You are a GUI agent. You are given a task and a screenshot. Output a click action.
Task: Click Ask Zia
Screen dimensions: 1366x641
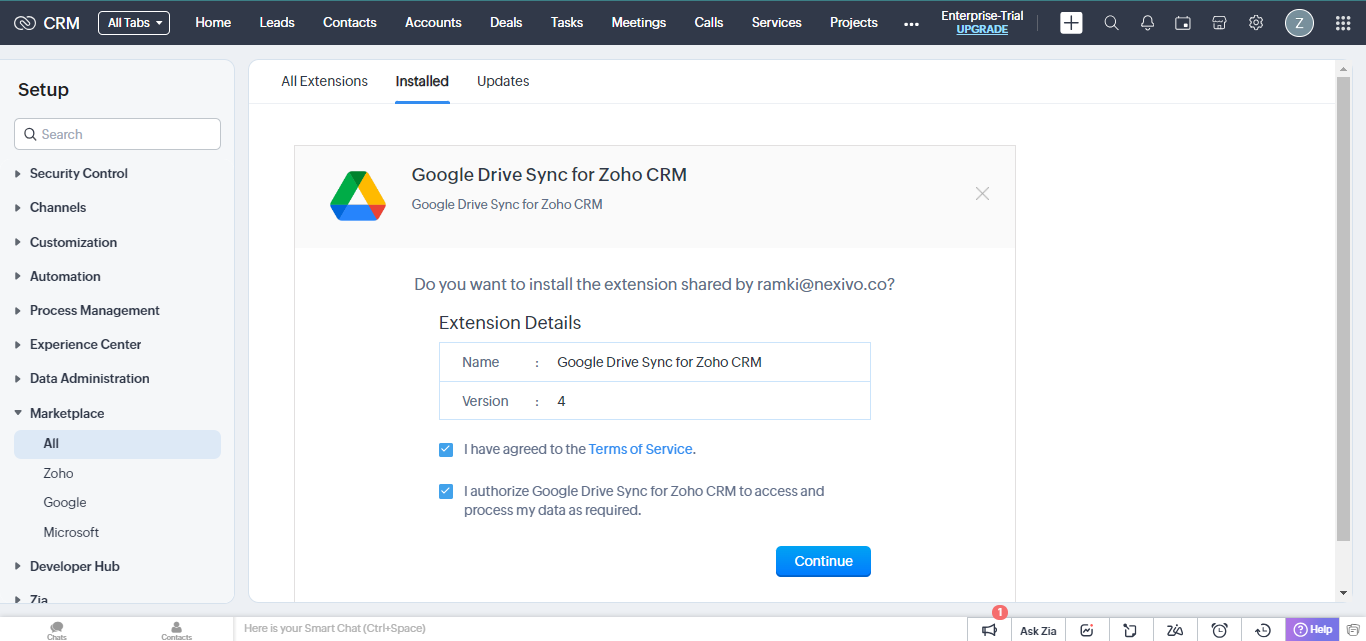click(x=1038, y=630)
